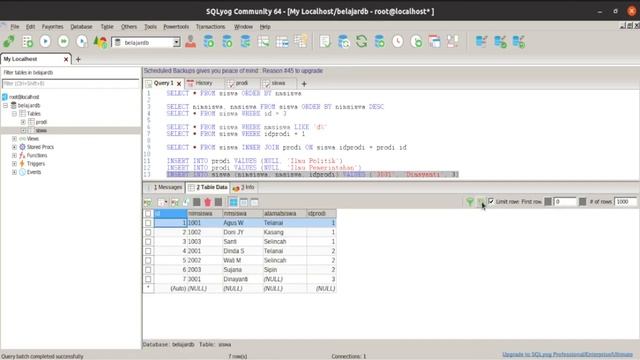The width and height of the screenshot is (640, 360).
Task: Check the row checkbox for Dinayanti
Action: point(148,279)
